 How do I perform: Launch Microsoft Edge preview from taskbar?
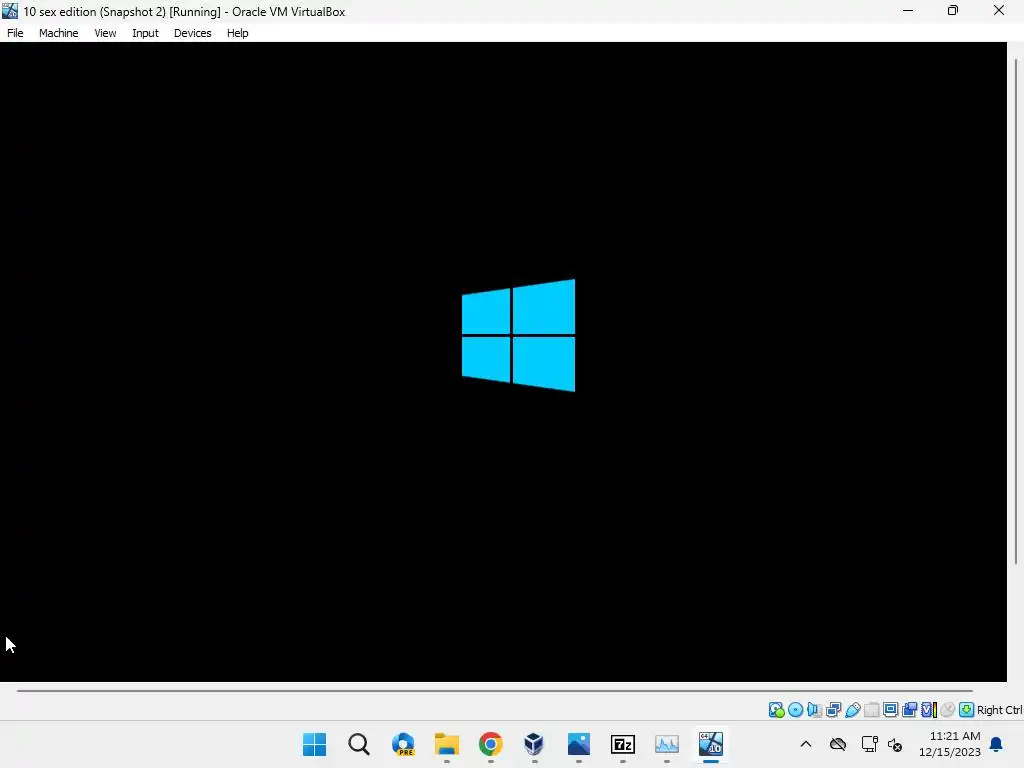(403, 744)
